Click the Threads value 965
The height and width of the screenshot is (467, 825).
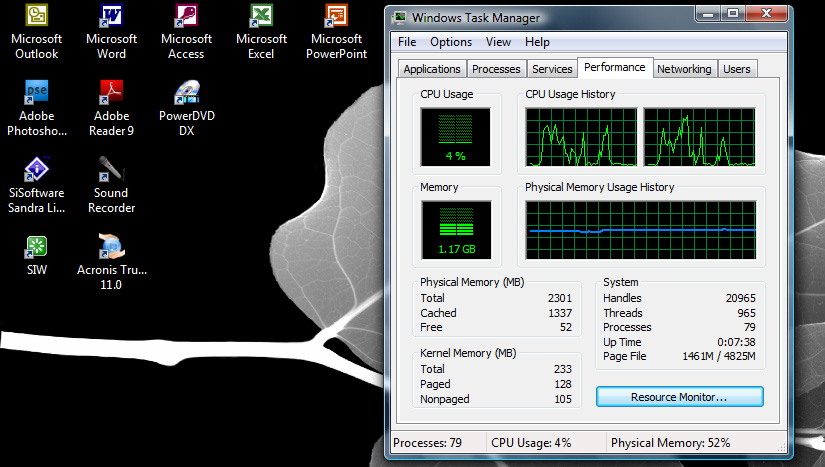click(747, 313)
